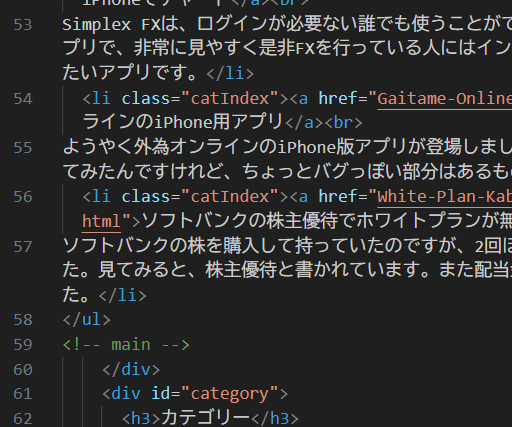Click ラインのiPhone用アプリ text
This screenshot has height=427, width=512.
[183, 122]
